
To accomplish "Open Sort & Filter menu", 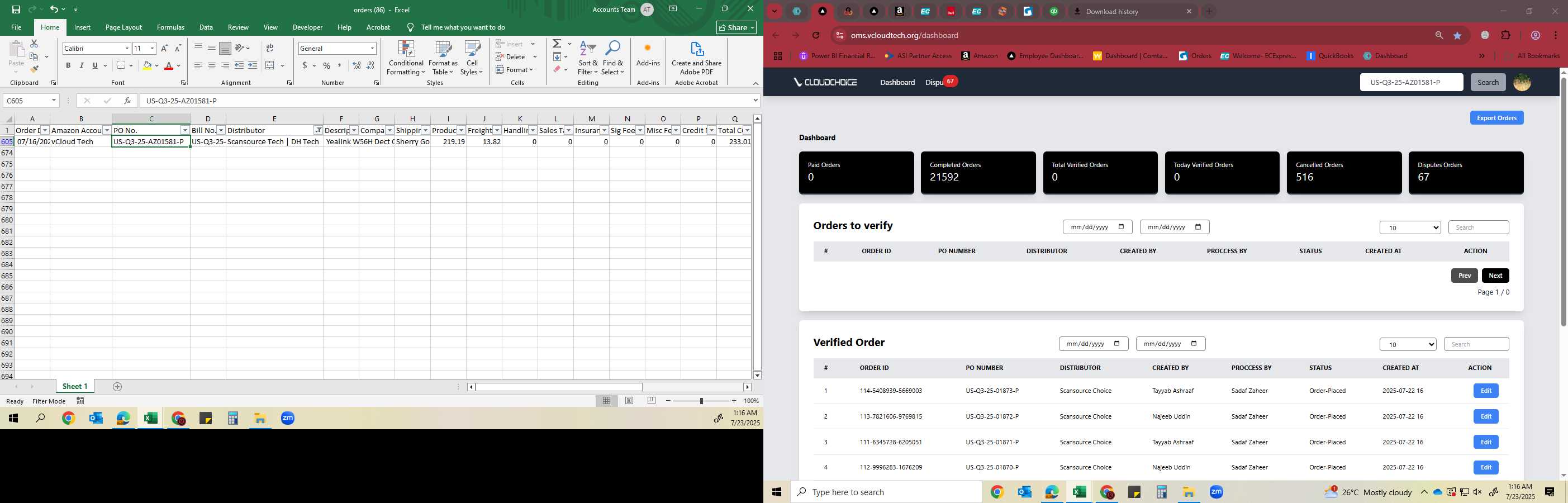I will (x=588, y=59).
